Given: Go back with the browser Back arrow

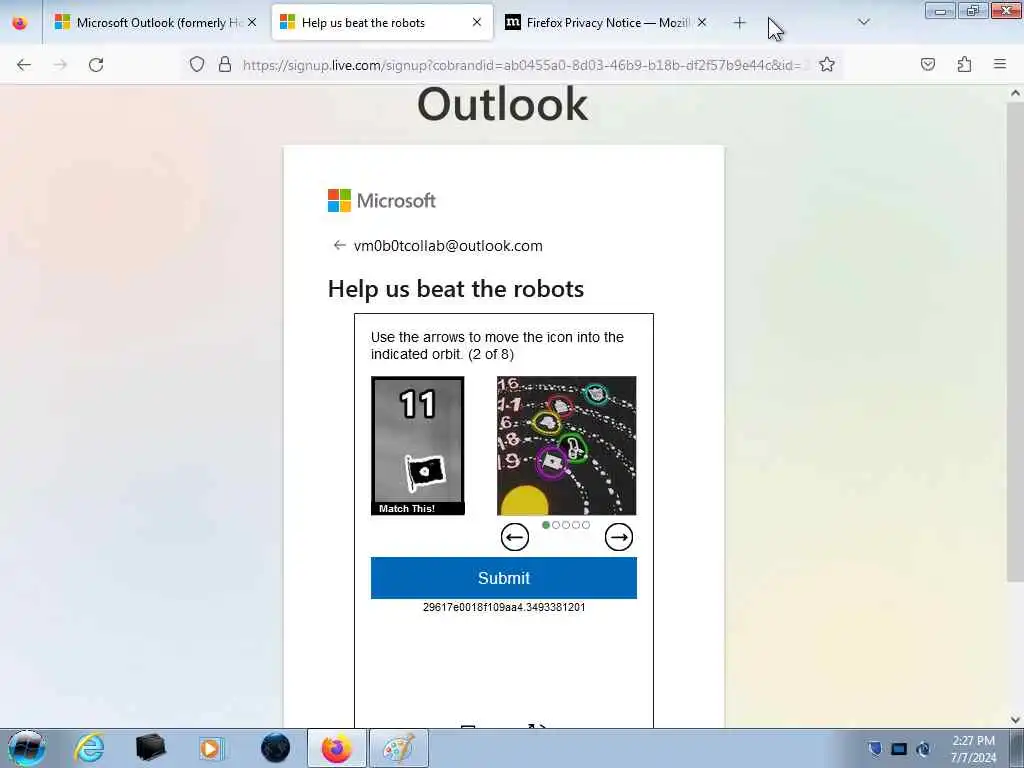Looking at the screenshot, I should 24,65.
